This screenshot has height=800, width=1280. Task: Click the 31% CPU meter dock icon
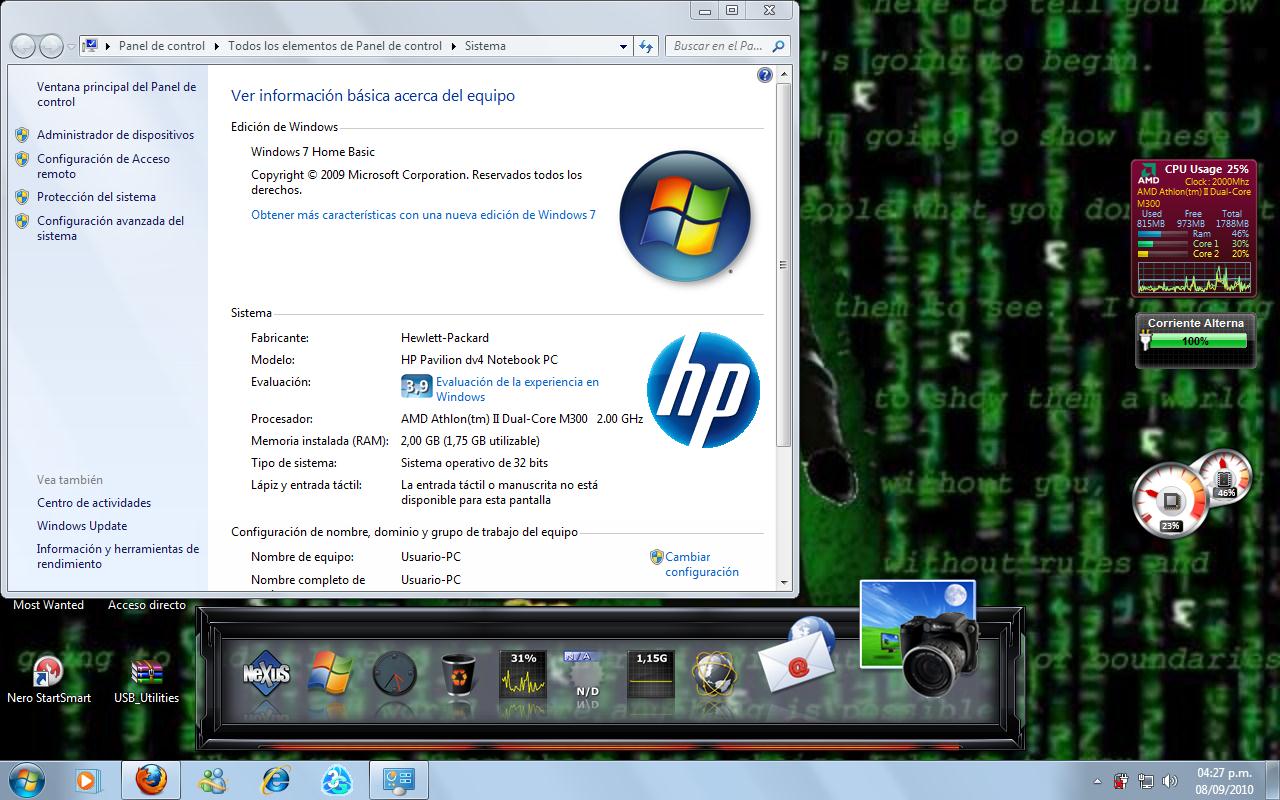pyautogui.click(x=523, y=673)
